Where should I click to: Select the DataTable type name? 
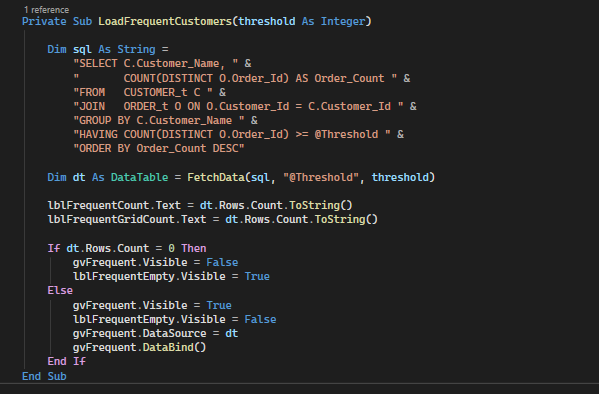139,177
